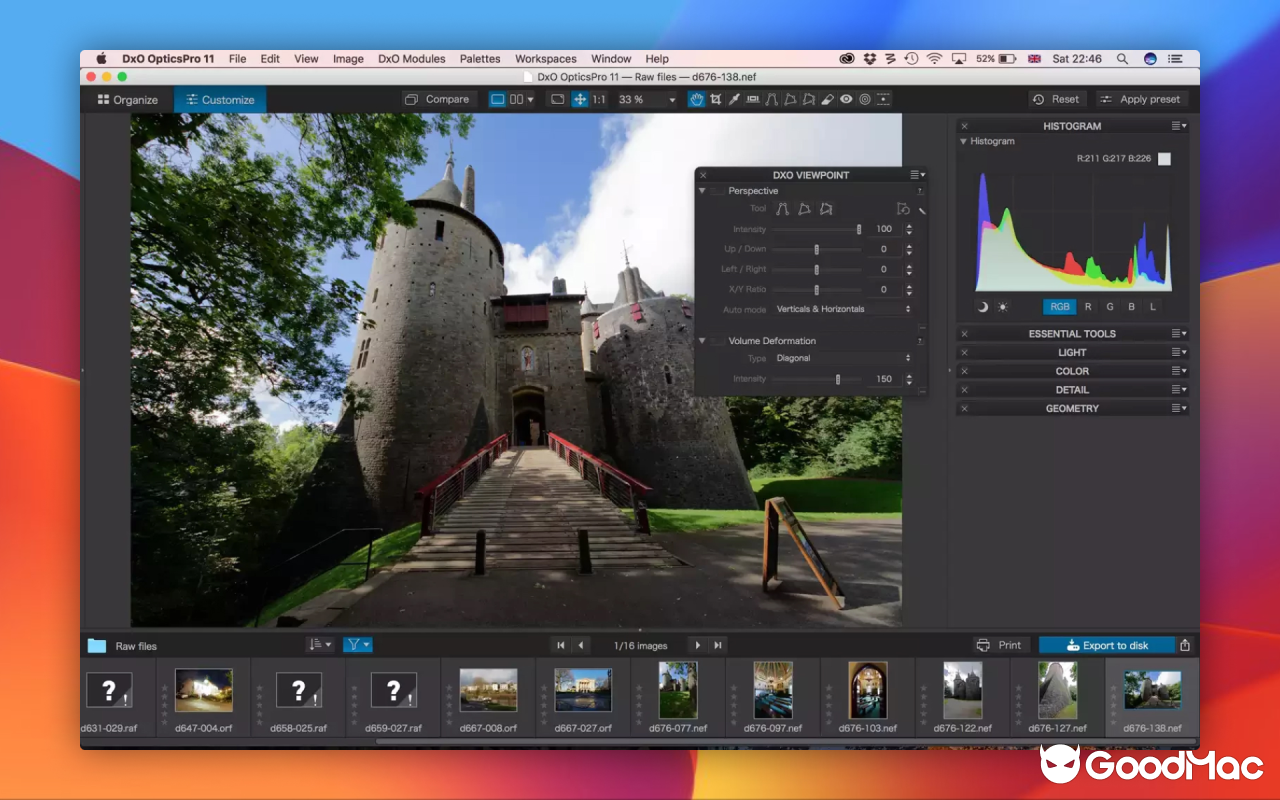Viewport: 1280px width, 800px height.
Task: Click the Export to disk button
Action: coord(1107,645)
